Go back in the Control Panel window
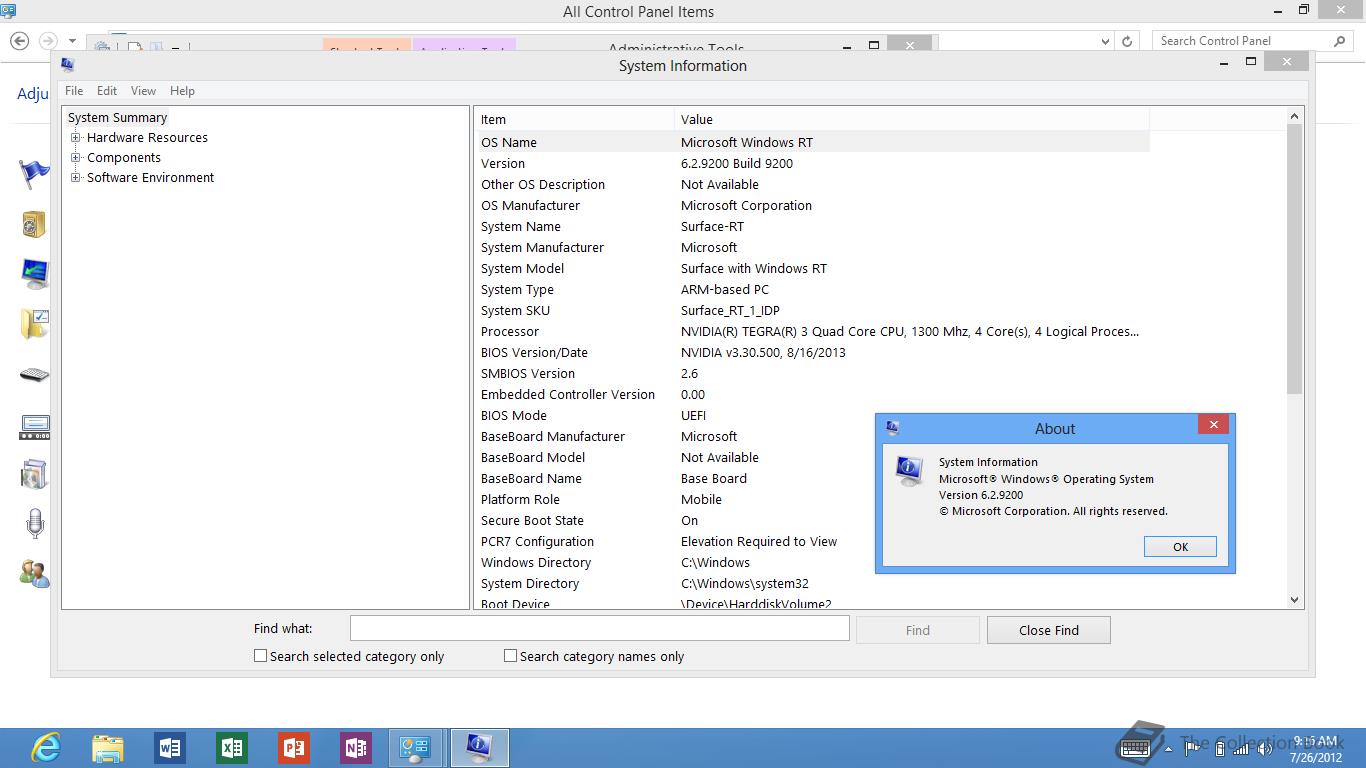Screen dimensions: 1366x768 [x=19, y=41]
